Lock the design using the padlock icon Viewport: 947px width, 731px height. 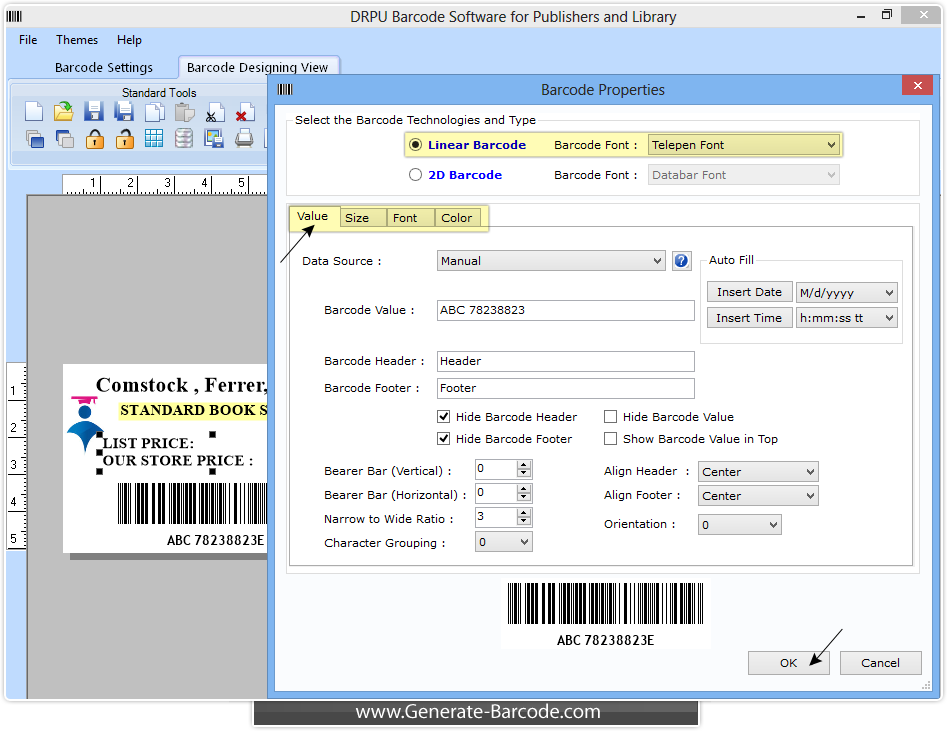pos(95,141)
